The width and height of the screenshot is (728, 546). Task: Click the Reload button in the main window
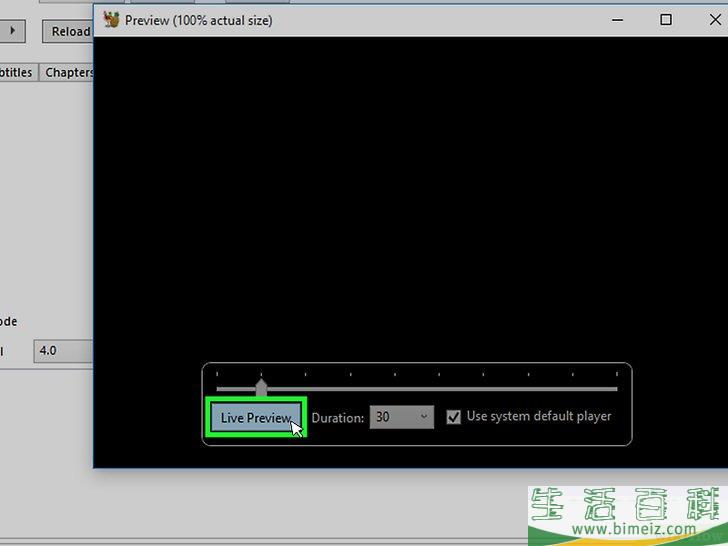(68, 31)
